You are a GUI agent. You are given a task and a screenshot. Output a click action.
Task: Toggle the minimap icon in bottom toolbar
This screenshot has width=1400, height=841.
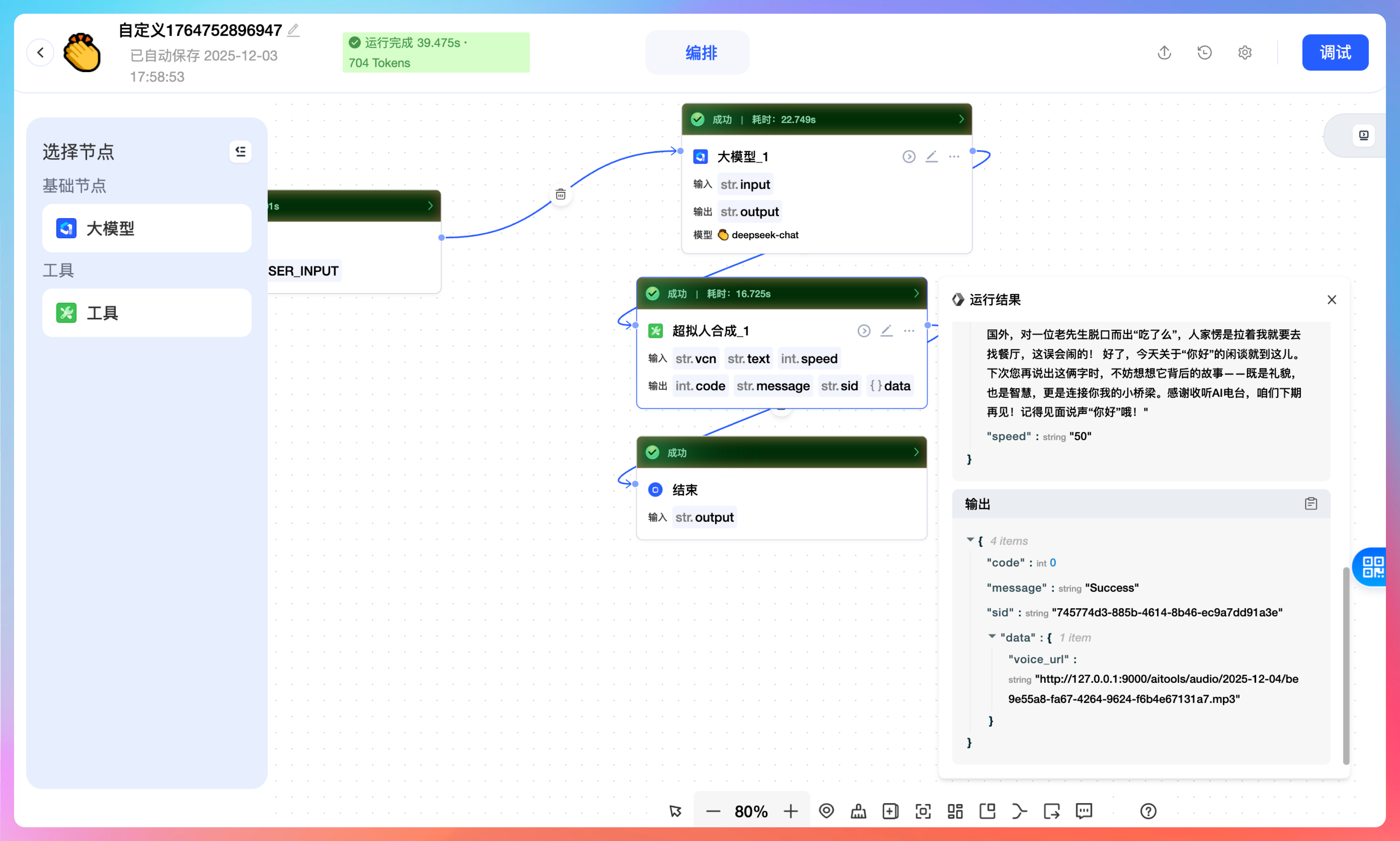click(987, 811)
